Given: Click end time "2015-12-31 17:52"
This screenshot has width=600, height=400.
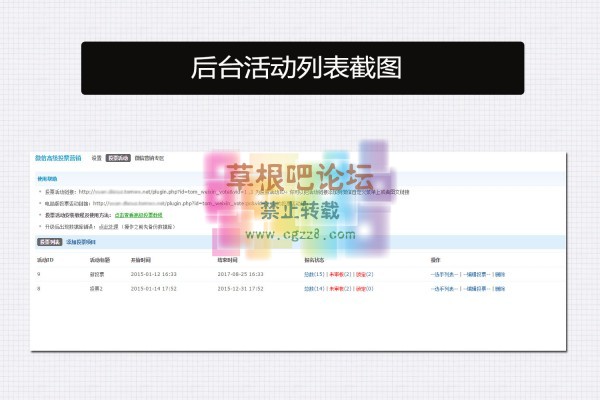Looking at the screenshot, I should (x=240, y=289).
